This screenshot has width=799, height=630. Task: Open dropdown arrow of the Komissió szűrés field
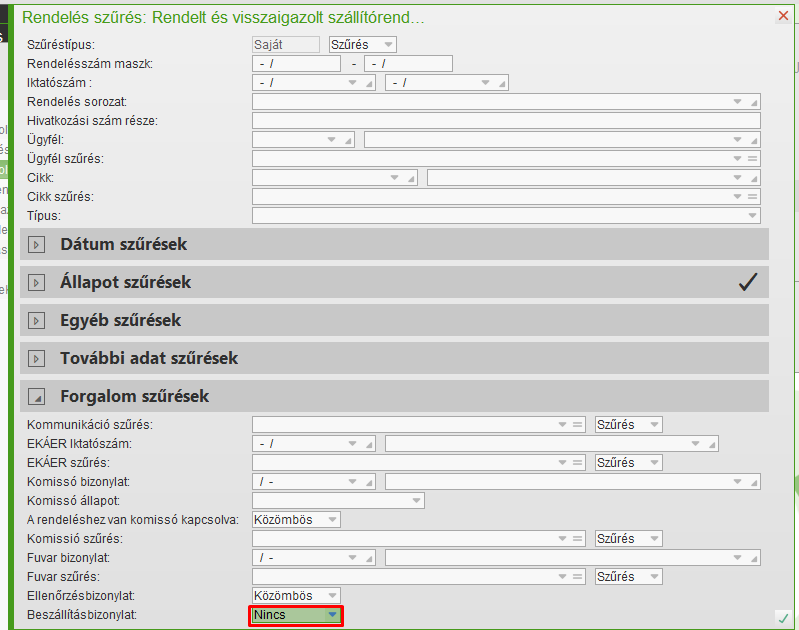coord(563,539)
